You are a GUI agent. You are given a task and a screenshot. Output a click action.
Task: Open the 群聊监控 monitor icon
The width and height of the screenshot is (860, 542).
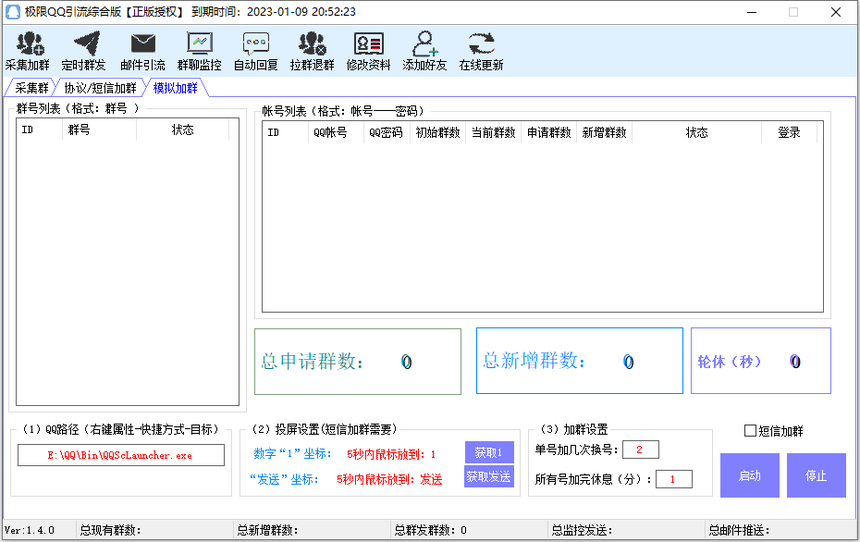tap(199, 51)
